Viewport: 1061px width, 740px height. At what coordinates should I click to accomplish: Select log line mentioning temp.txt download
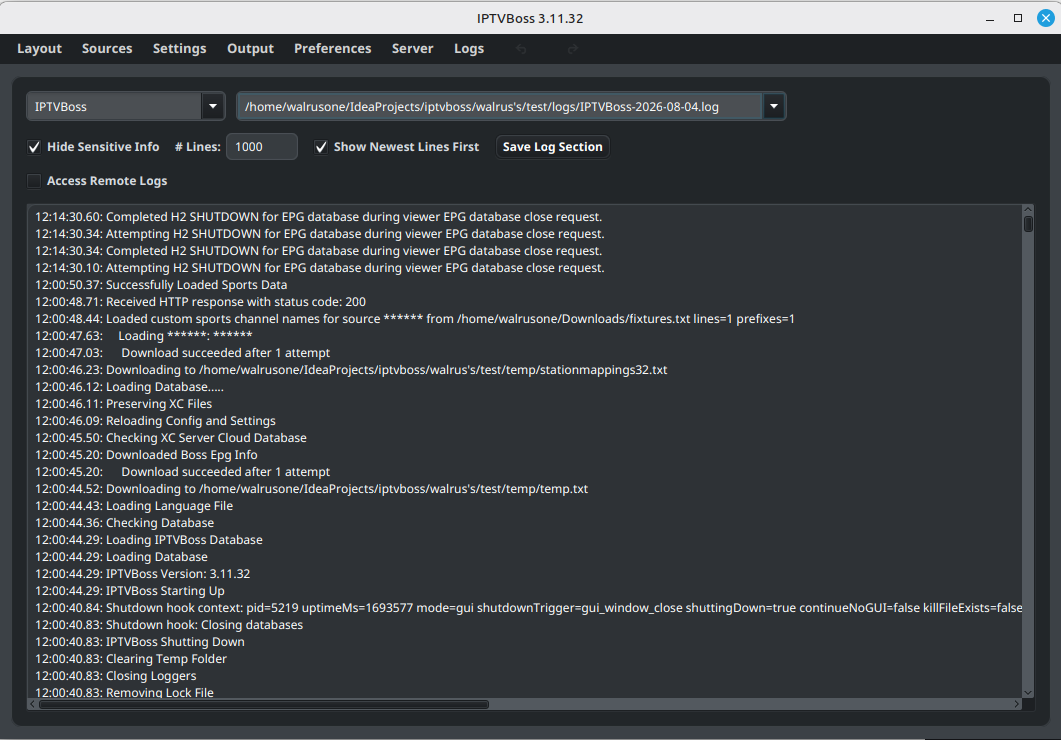tap(311, 488)
